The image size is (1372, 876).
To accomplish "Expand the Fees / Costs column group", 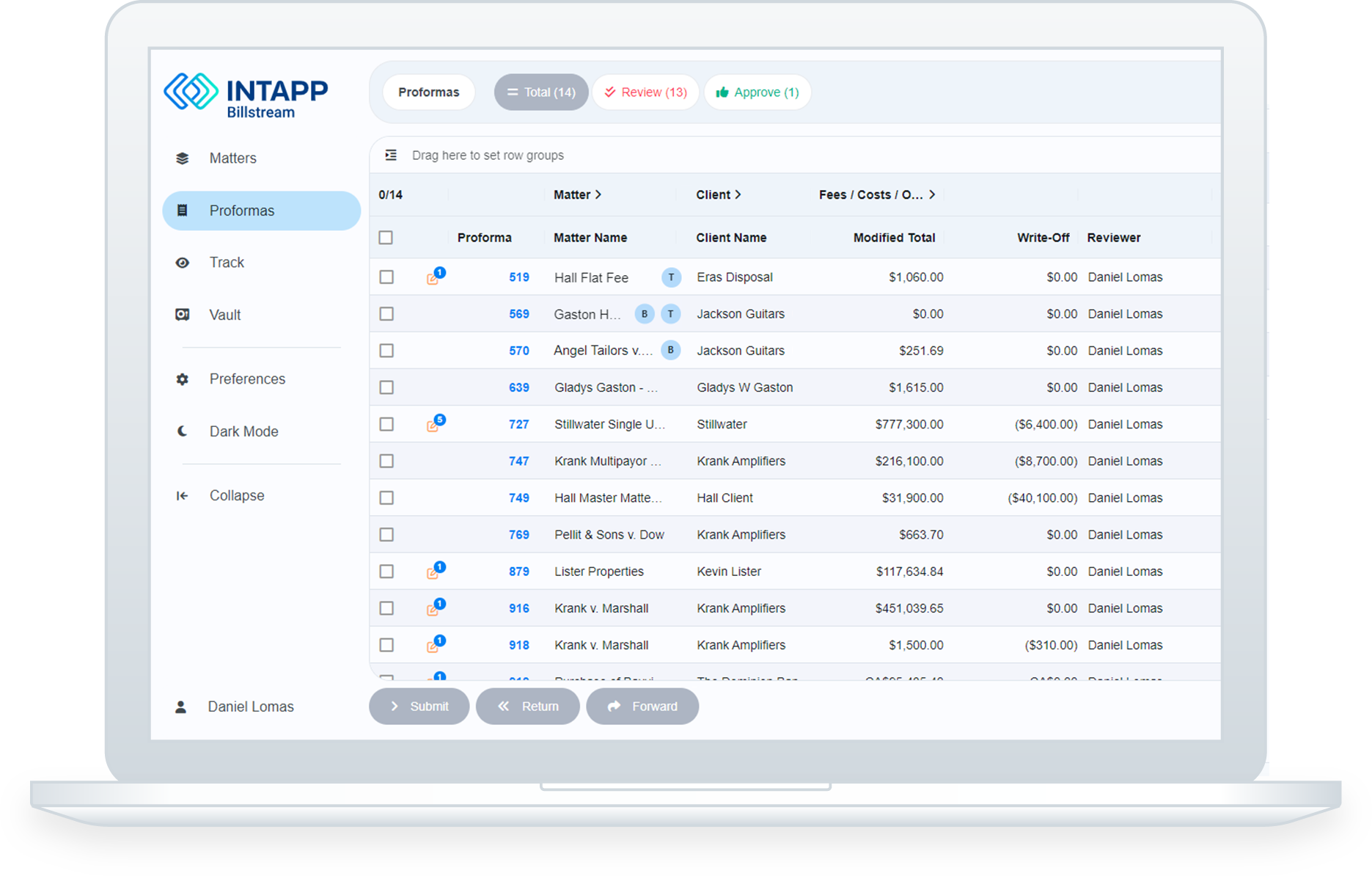I will [932, 194].
